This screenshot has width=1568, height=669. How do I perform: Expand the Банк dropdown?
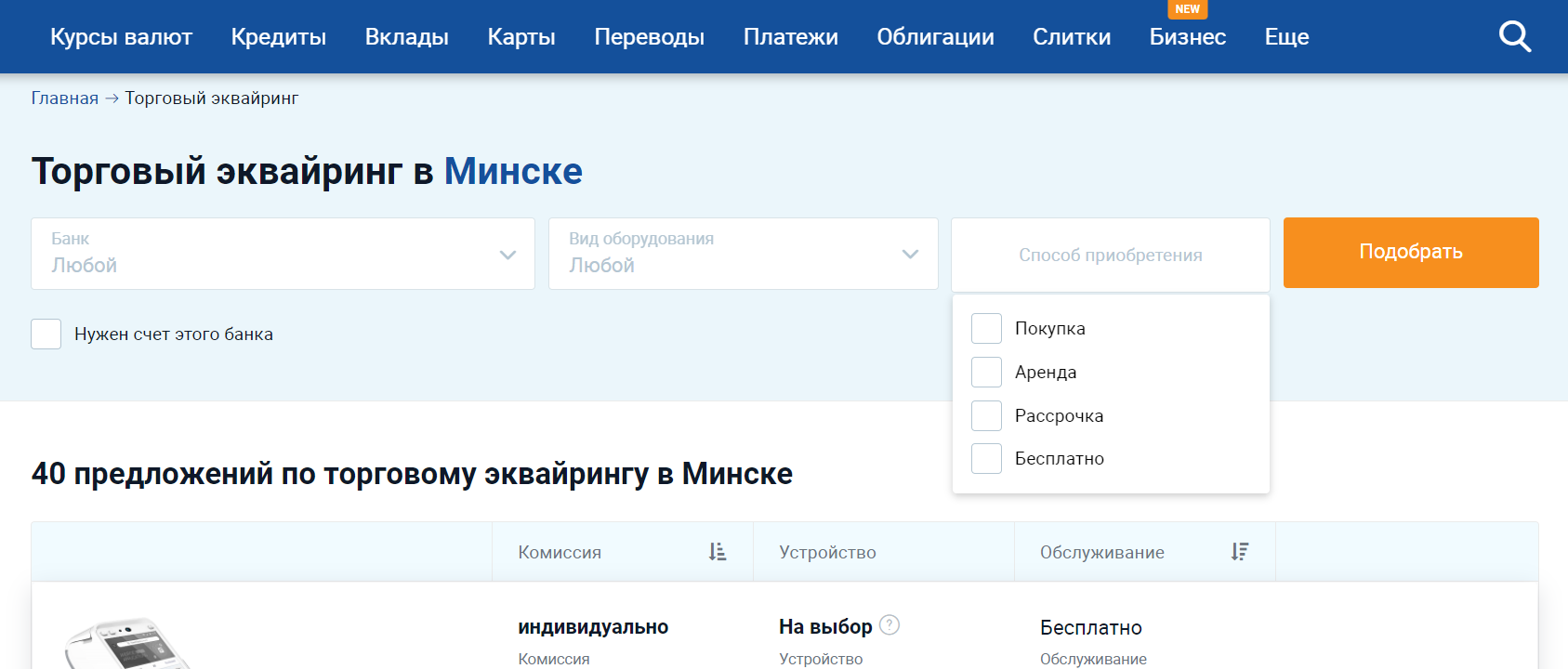tap(283, 254)
